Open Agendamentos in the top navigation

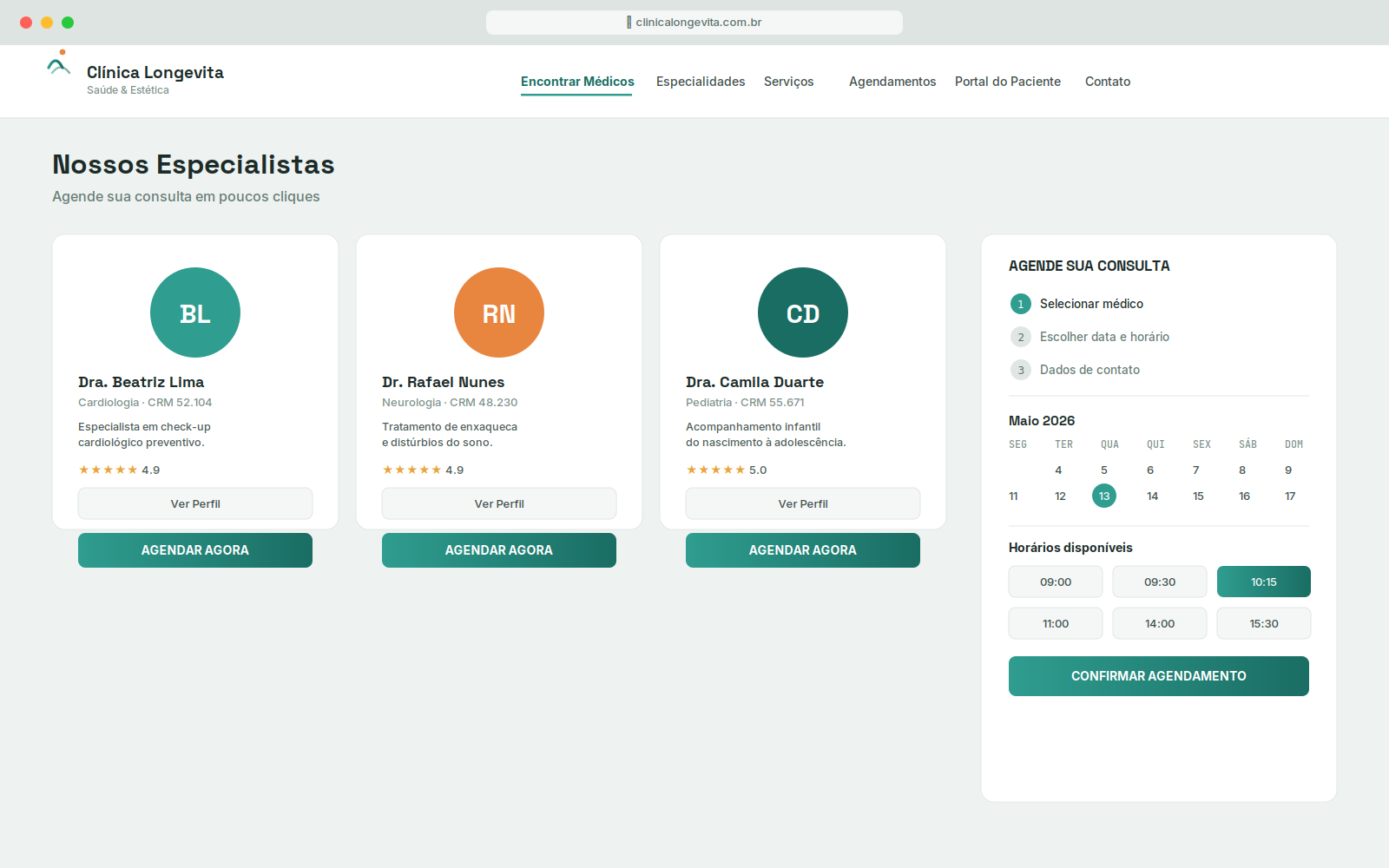pyautogui.click(x=892, y=82)
